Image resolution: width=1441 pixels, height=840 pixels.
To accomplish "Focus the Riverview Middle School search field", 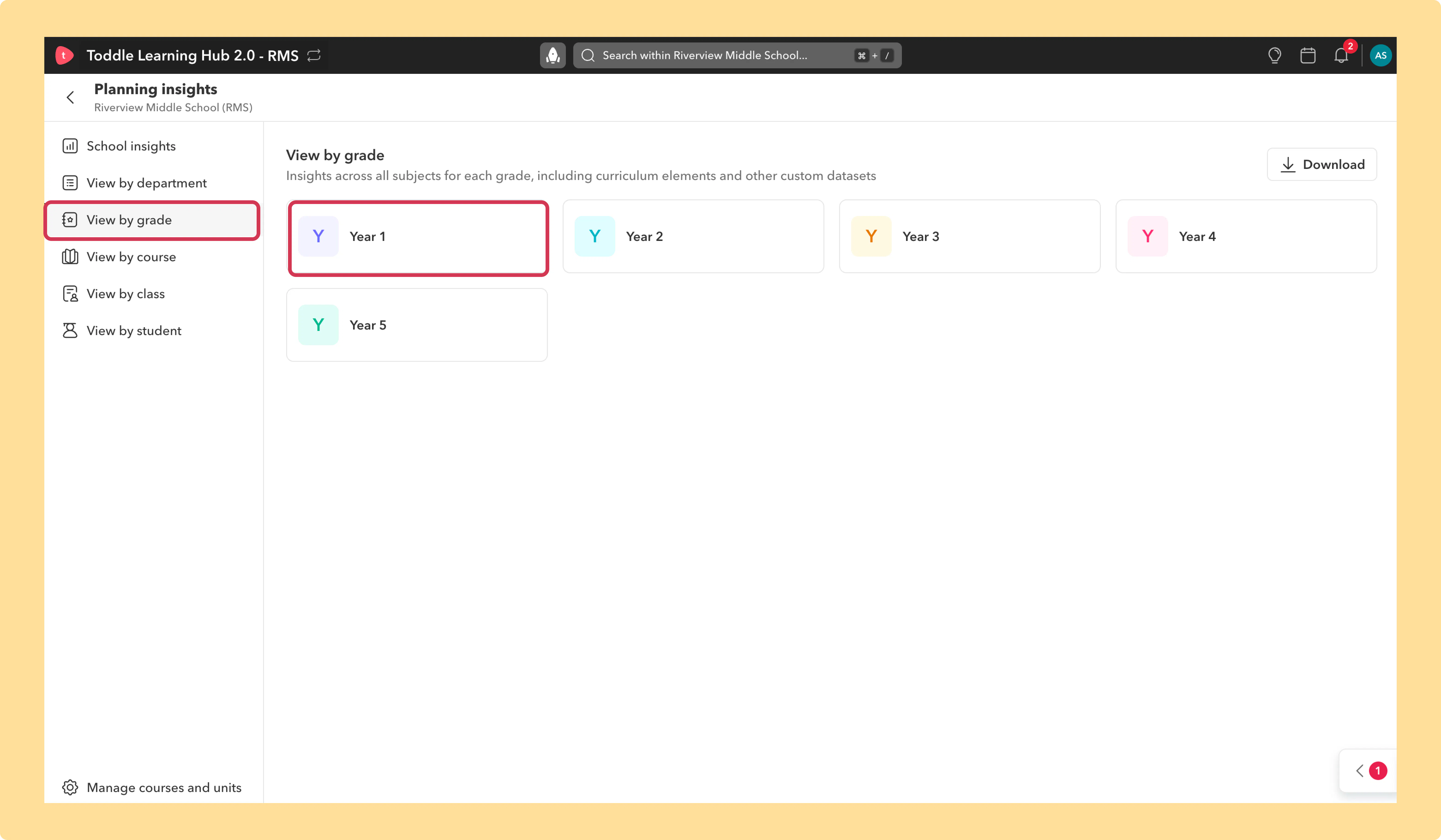I will (737, 55).
